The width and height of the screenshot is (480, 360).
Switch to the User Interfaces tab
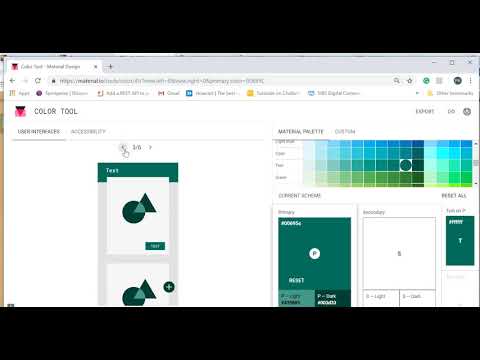[x=39, y=132]
